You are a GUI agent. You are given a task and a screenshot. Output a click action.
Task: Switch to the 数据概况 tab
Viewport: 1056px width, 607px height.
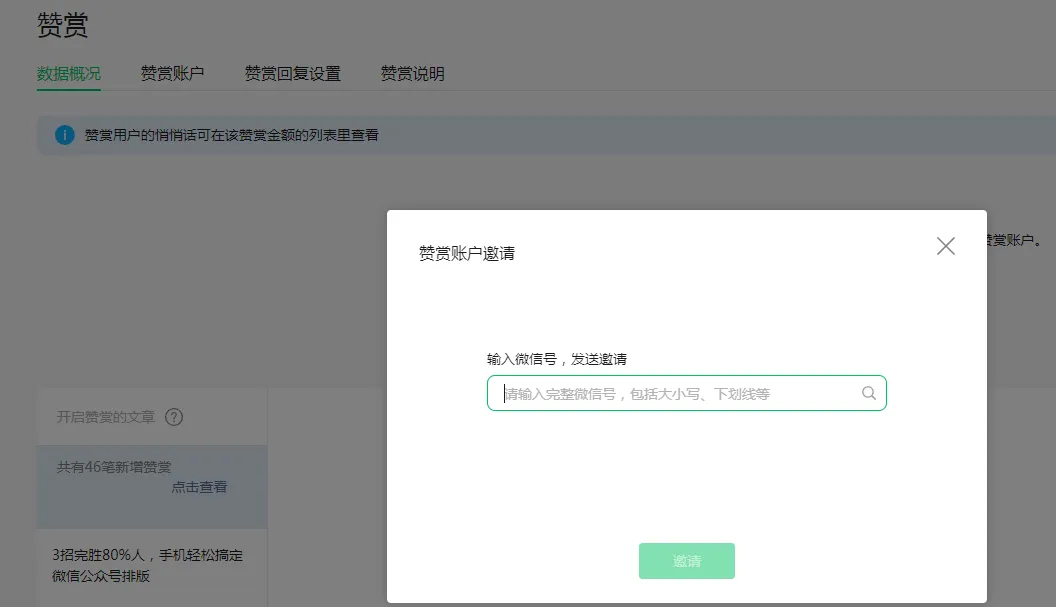[x=67, y=73]
